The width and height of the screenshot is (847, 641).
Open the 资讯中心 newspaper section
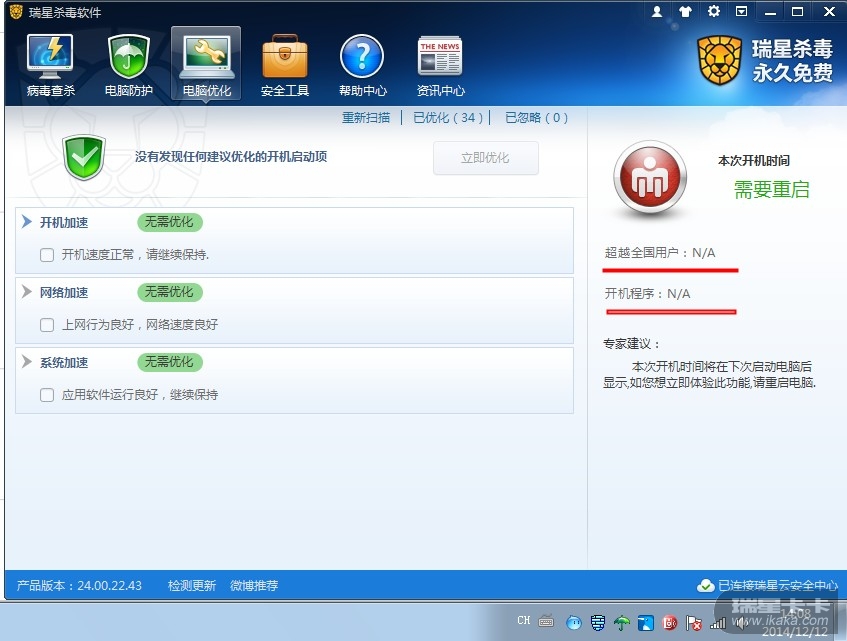point(440,65)
